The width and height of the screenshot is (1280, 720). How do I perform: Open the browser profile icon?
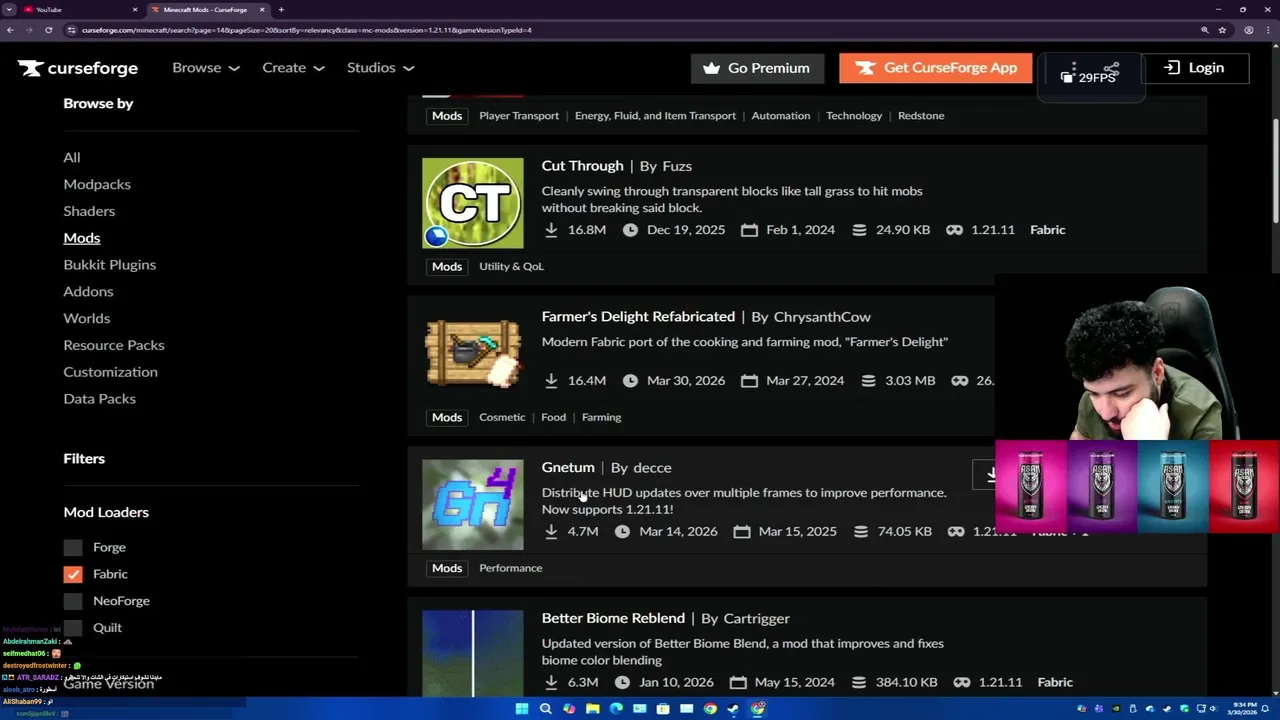[x=1248, y=30]
